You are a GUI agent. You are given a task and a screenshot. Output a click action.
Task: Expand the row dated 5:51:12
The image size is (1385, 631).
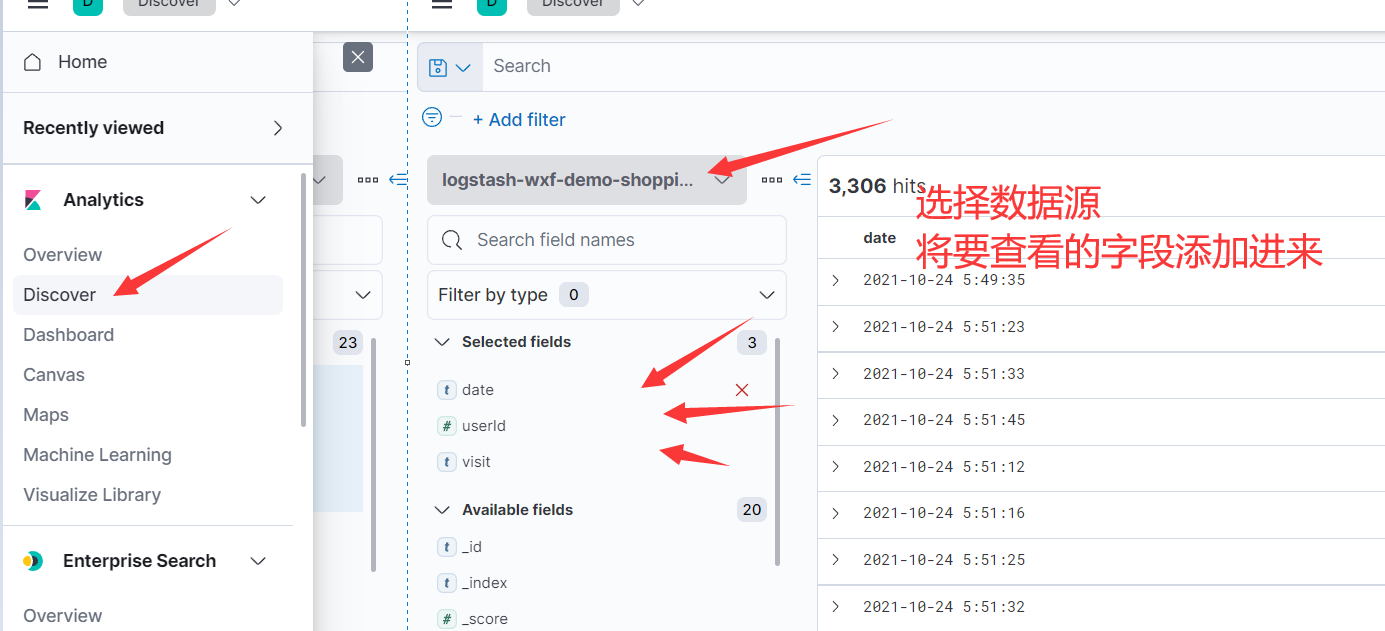pyautogui.click(x=836, y=467)
